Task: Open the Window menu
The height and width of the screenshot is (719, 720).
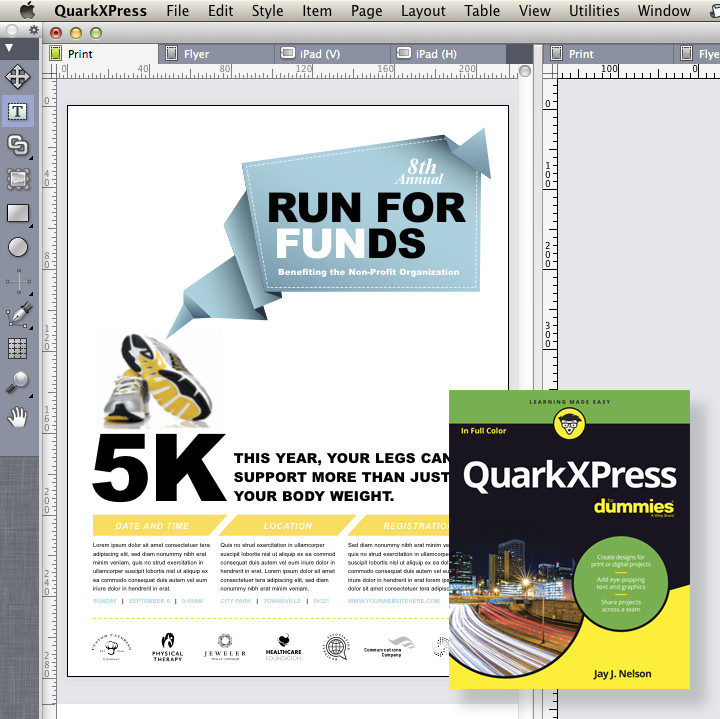Action: tap(664, 11)
